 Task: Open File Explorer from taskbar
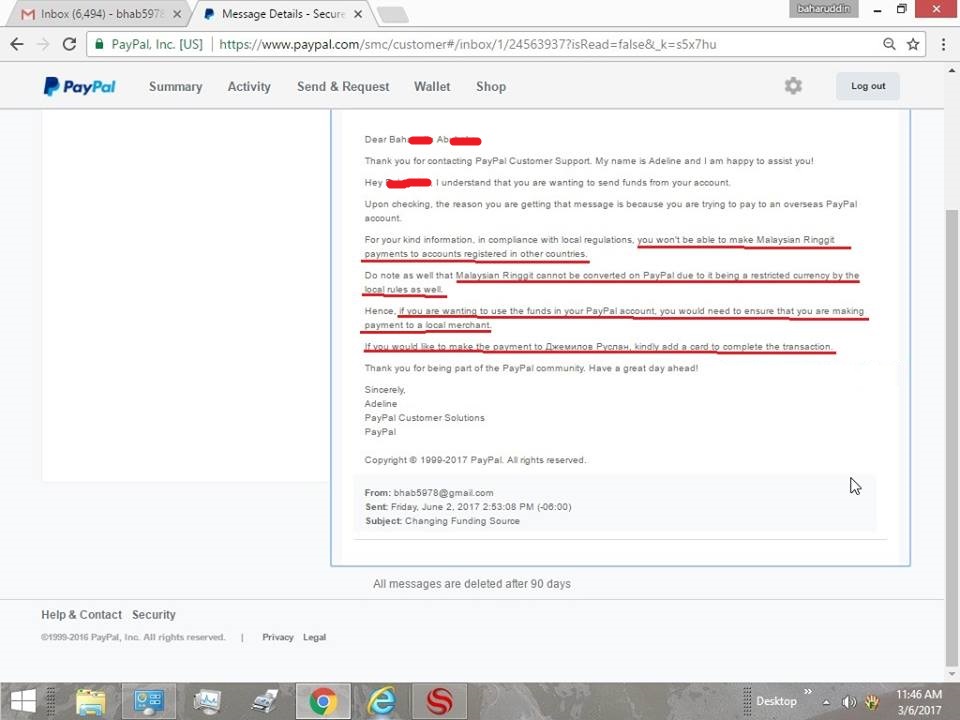tap(91, 701)
